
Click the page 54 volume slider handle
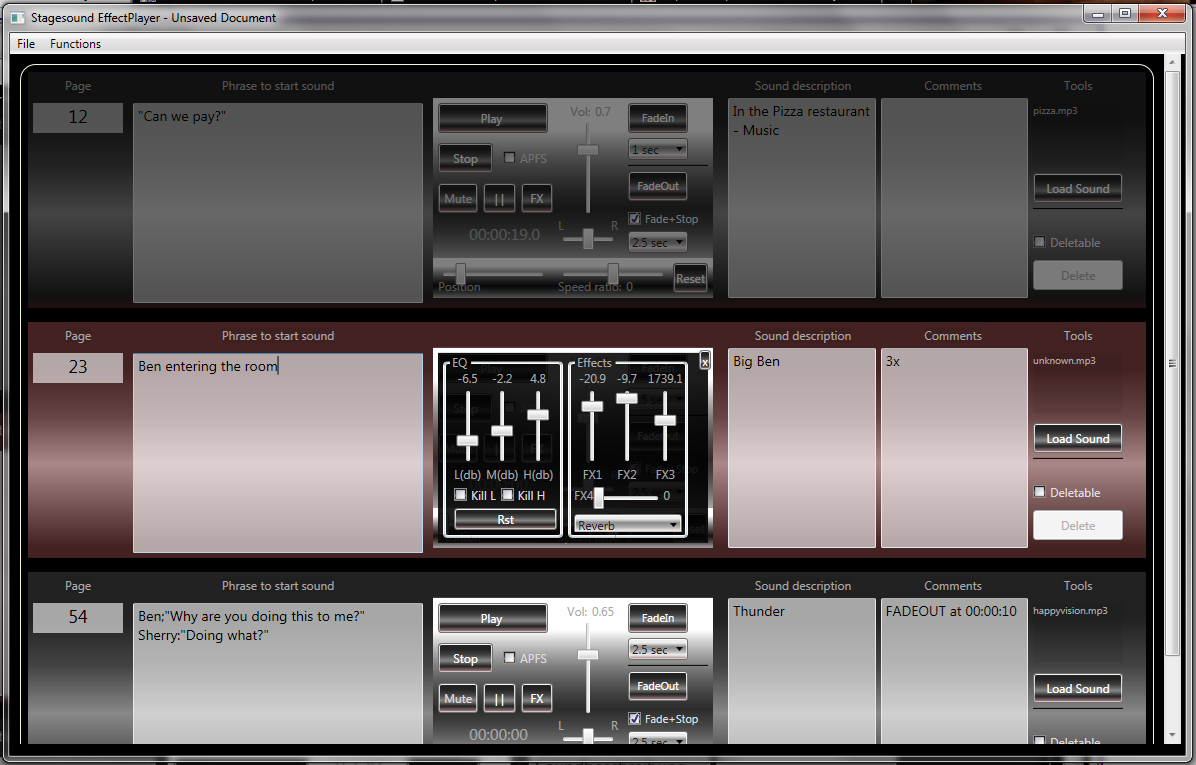pyautogui.click(x=587, y=655)
